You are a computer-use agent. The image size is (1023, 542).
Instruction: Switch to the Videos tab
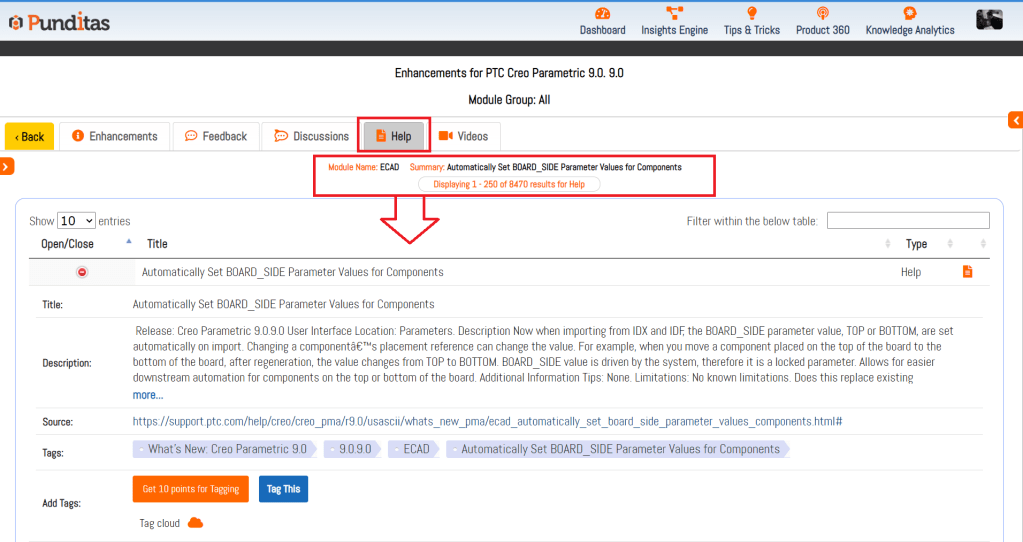(463, 136)
